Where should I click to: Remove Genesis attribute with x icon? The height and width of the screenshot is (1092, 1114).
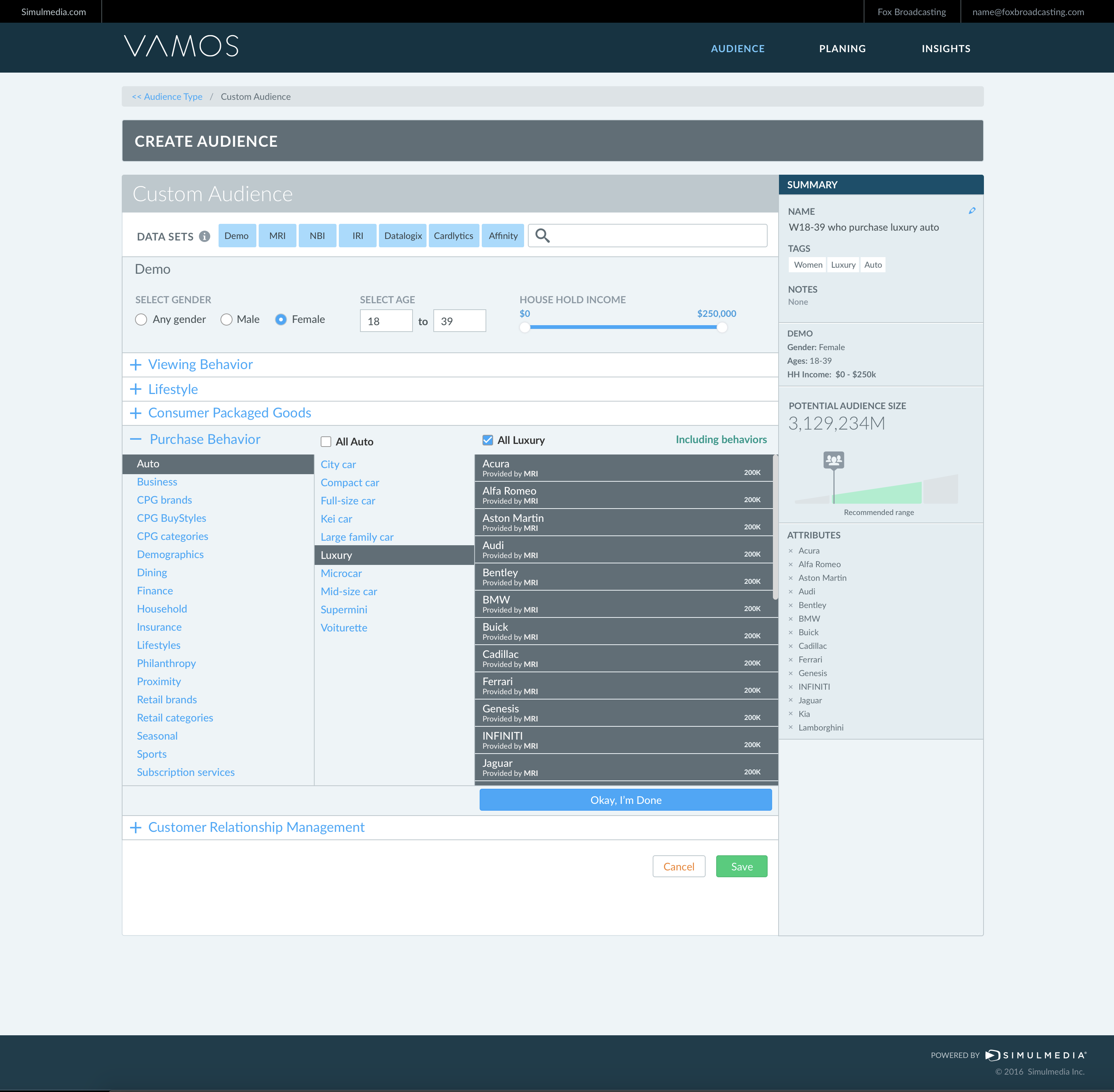(790, 673)
